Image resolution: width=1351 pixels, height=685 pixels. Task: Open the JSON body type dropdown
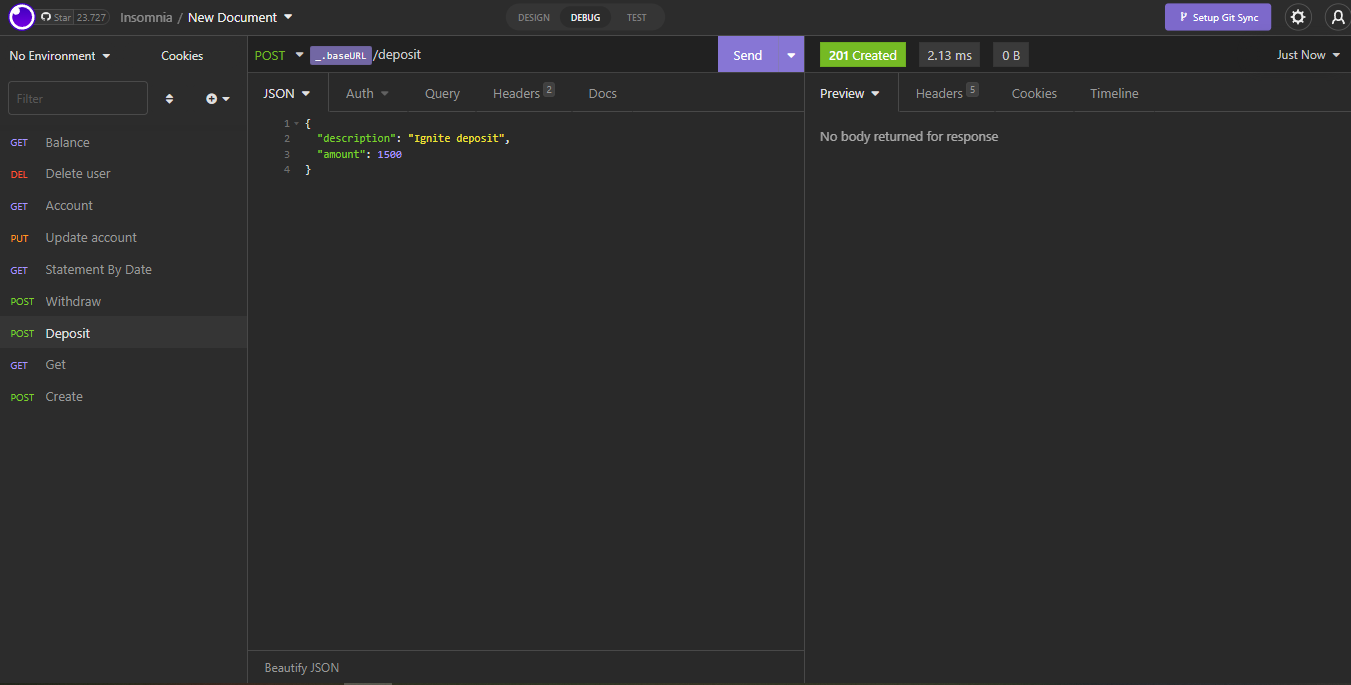[x=287, y=93]
